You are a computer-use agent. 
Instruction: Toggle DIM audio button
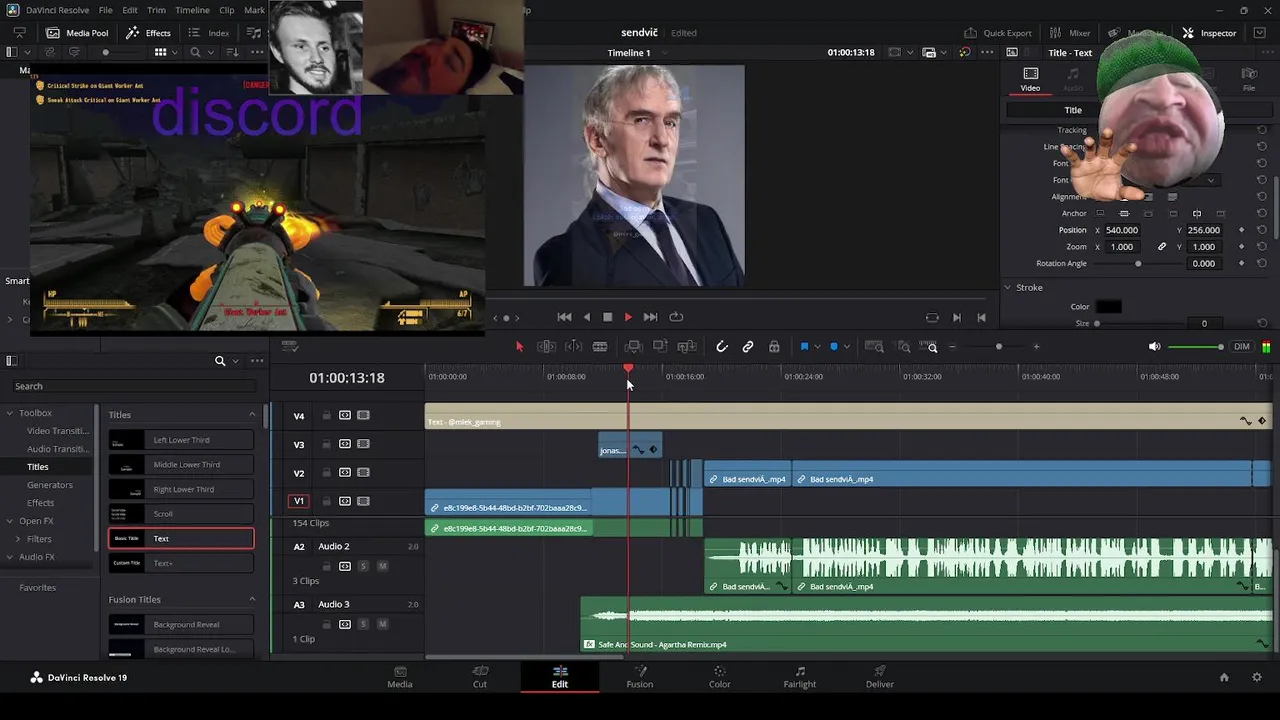pyautogui.click(x=1242, y=347)
